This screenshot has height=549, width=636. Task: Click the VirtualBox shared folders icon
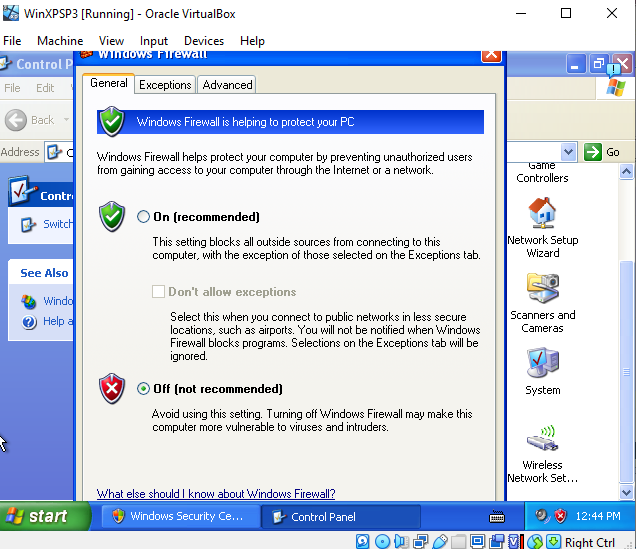pos(458,541)
